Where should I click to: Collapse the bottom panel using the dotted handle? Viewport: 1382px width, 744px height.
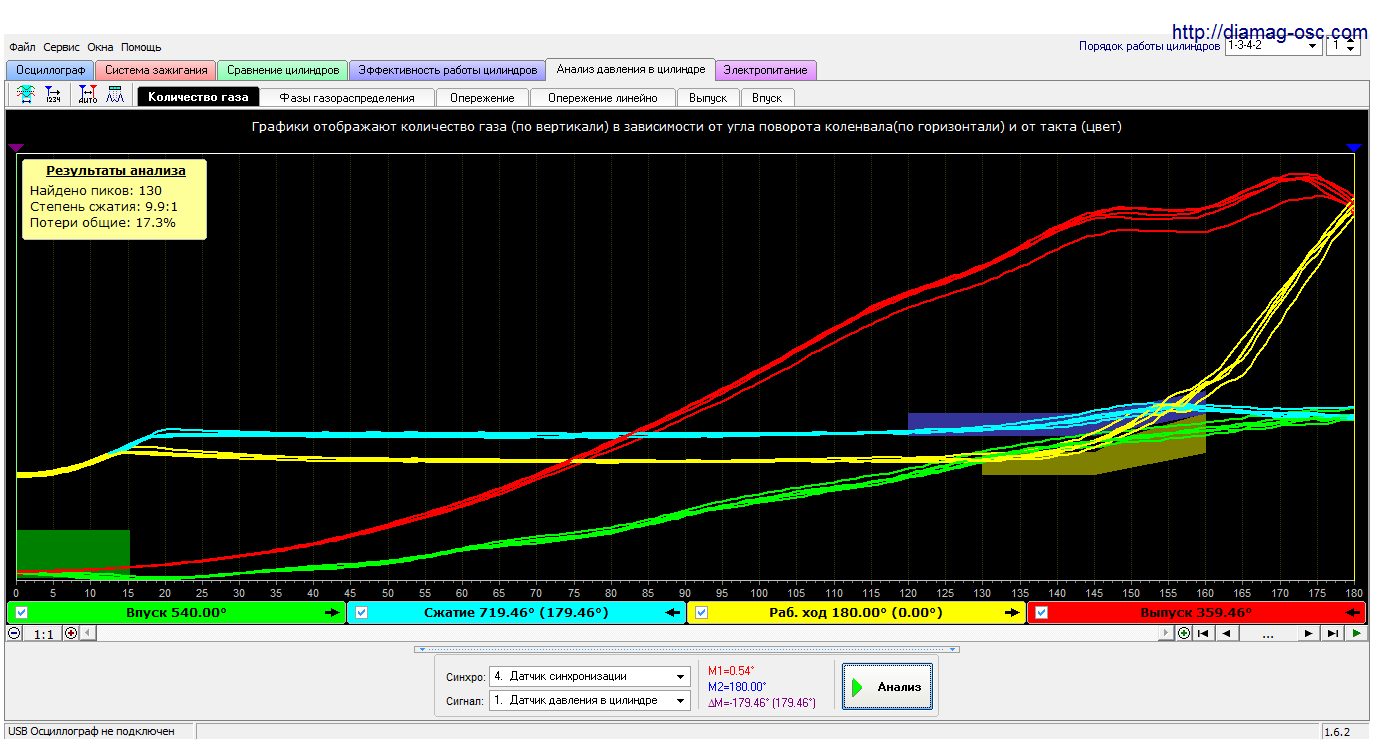[x=686, y=649]
